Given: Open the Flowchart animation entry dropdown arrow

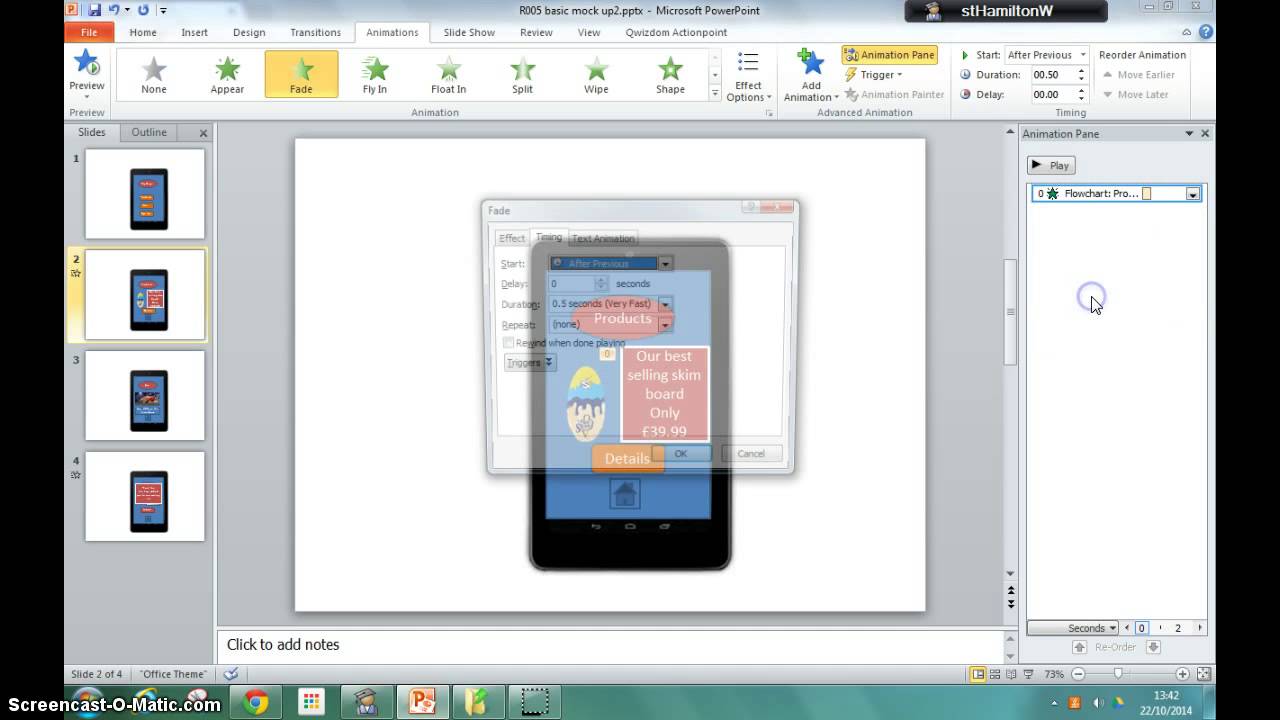Looking at the screenshot, I should tap(1193, 194).
